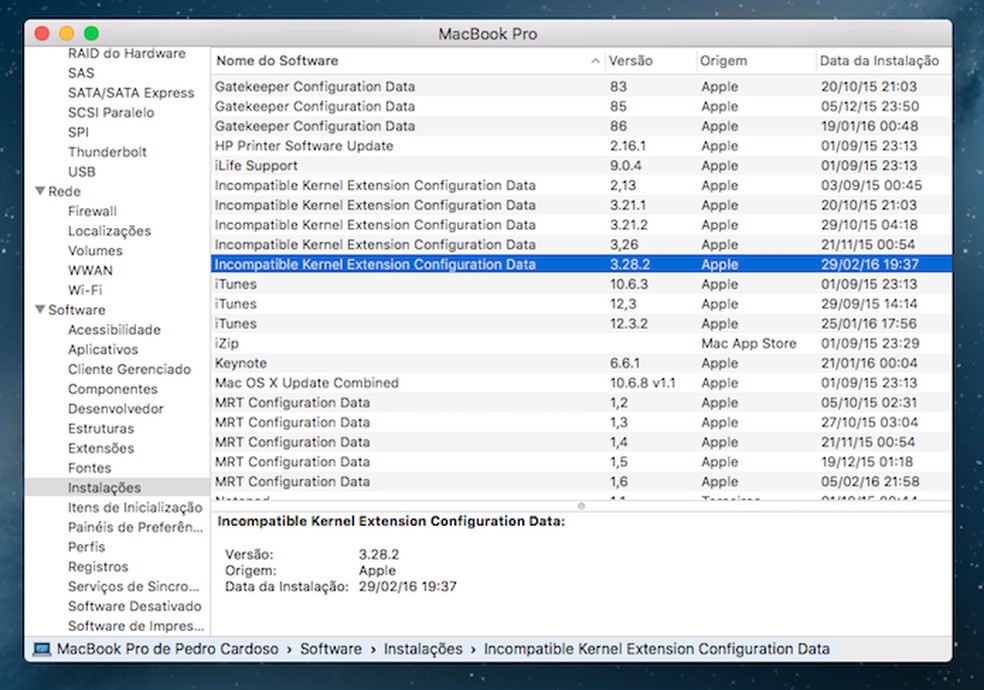The width and height of the screenshot is (984, 690).
Task: Open Software from the breadcrumb path
Action: click(331, 648)
